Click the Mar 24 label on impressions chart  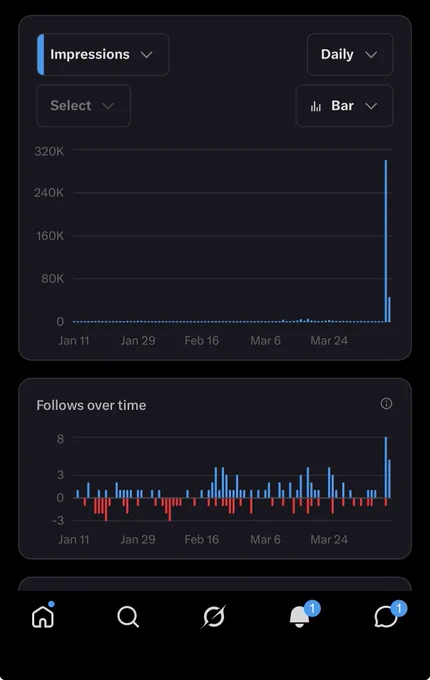tap(329, 341)
